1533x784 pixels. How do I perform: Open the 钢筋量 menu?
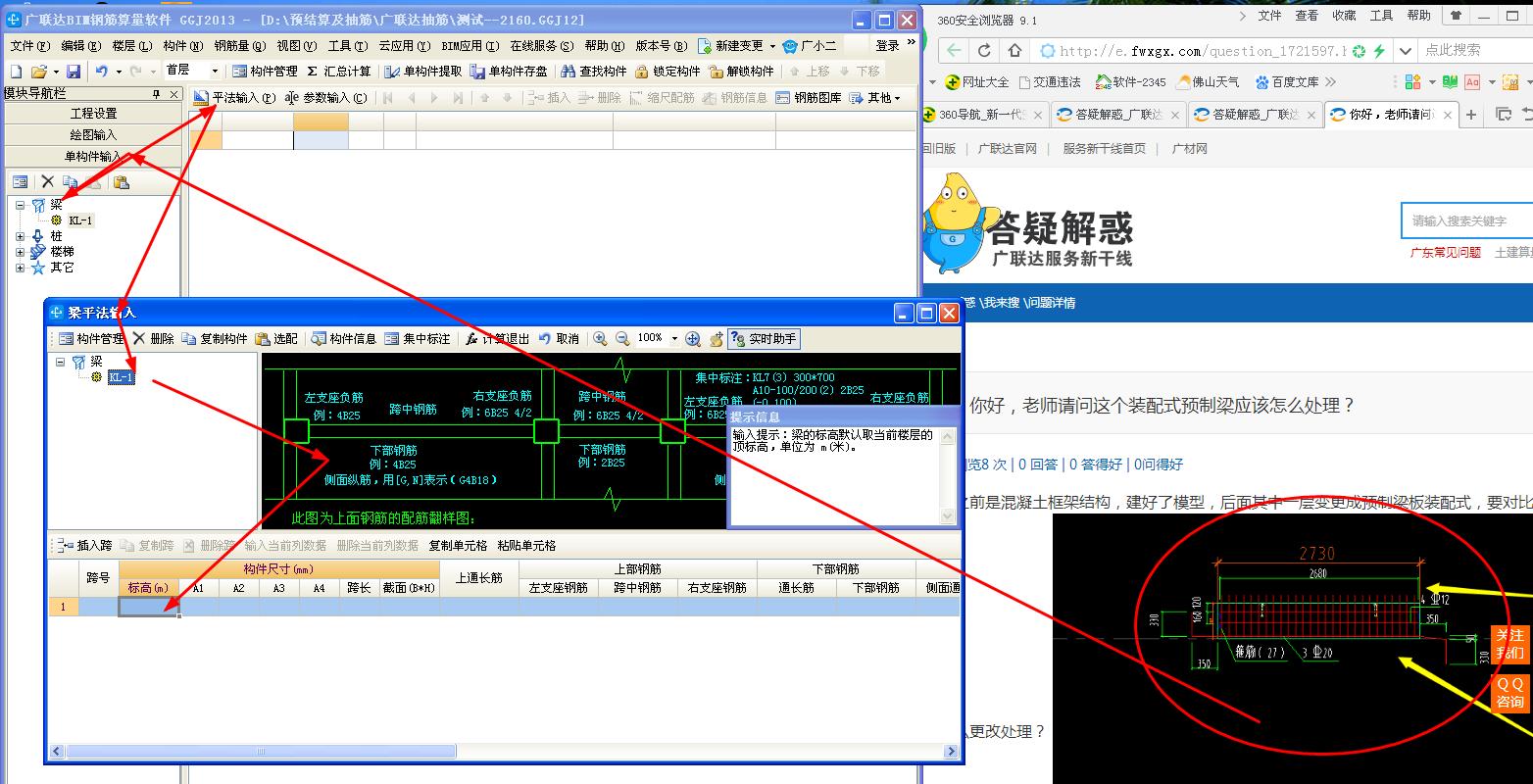point(240,46)
